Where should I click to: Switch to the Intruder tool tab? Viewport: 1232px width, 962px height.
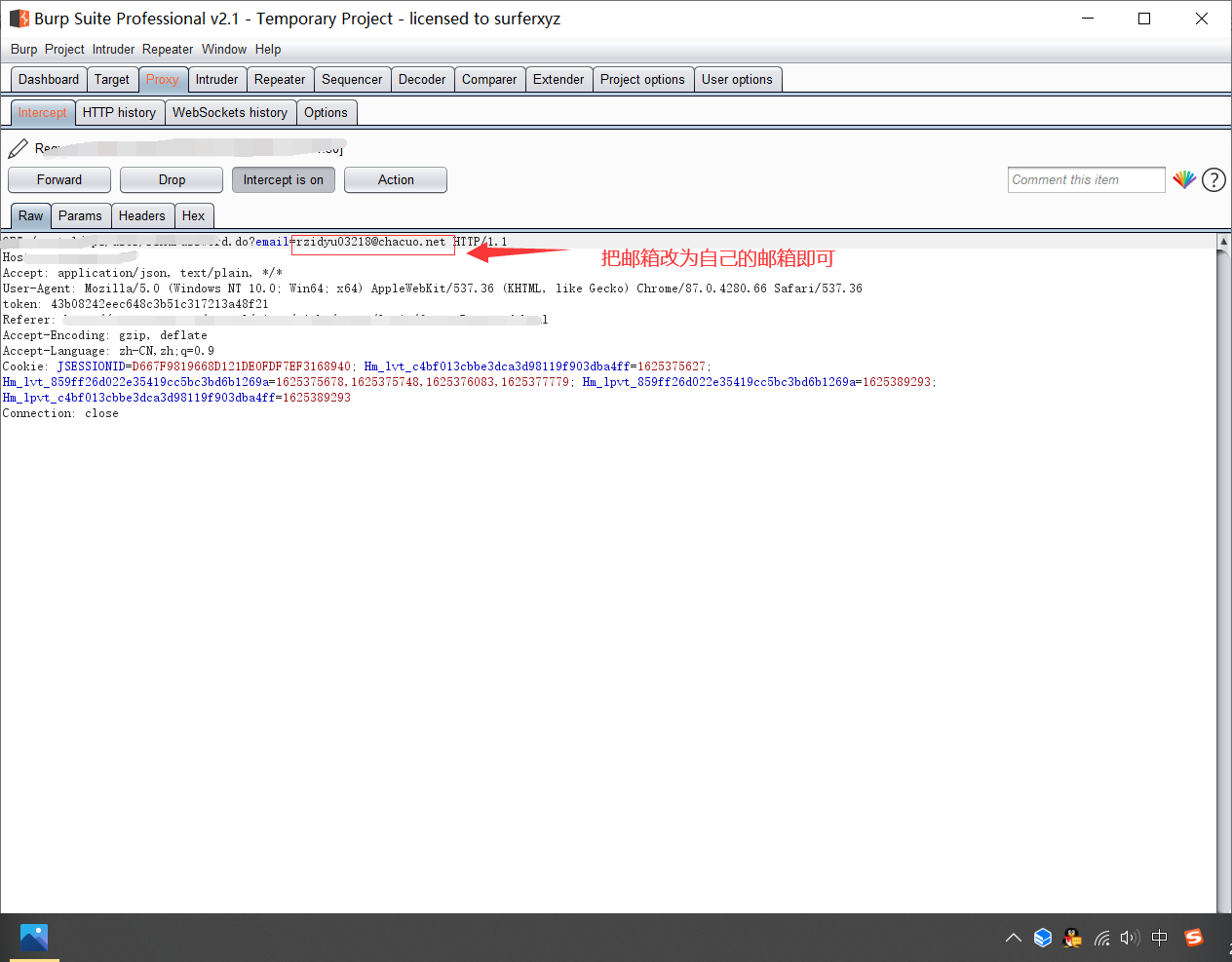point(216,79)
